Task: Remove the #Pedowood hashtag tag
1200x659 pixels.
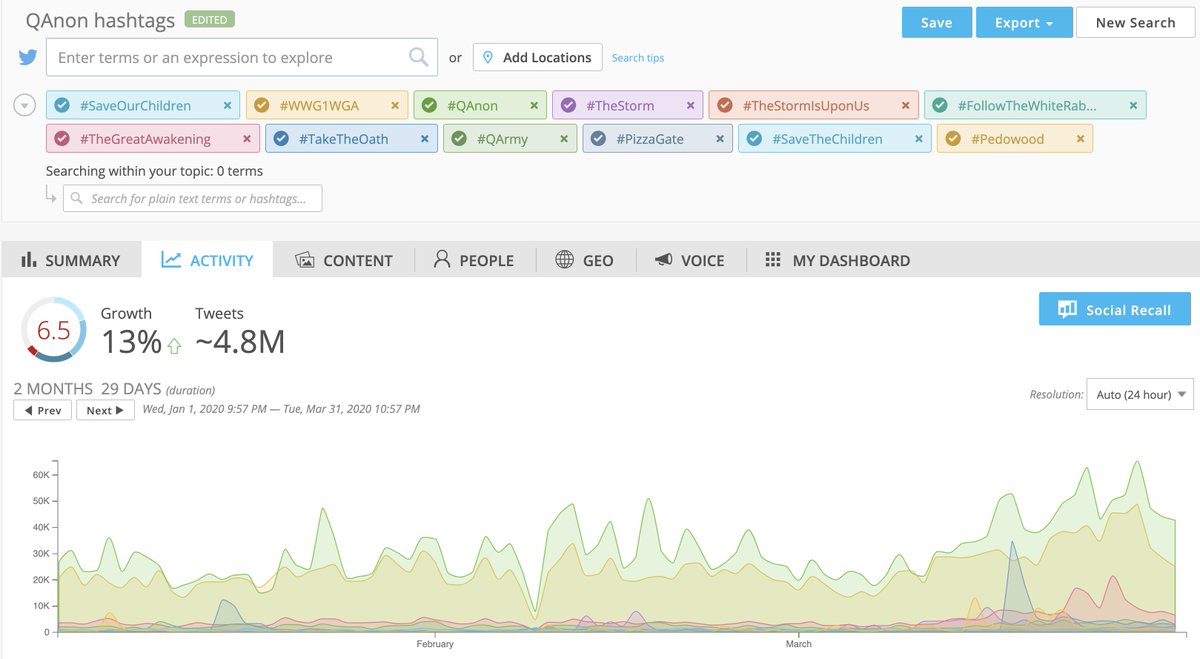Action: pos(1080,139)
